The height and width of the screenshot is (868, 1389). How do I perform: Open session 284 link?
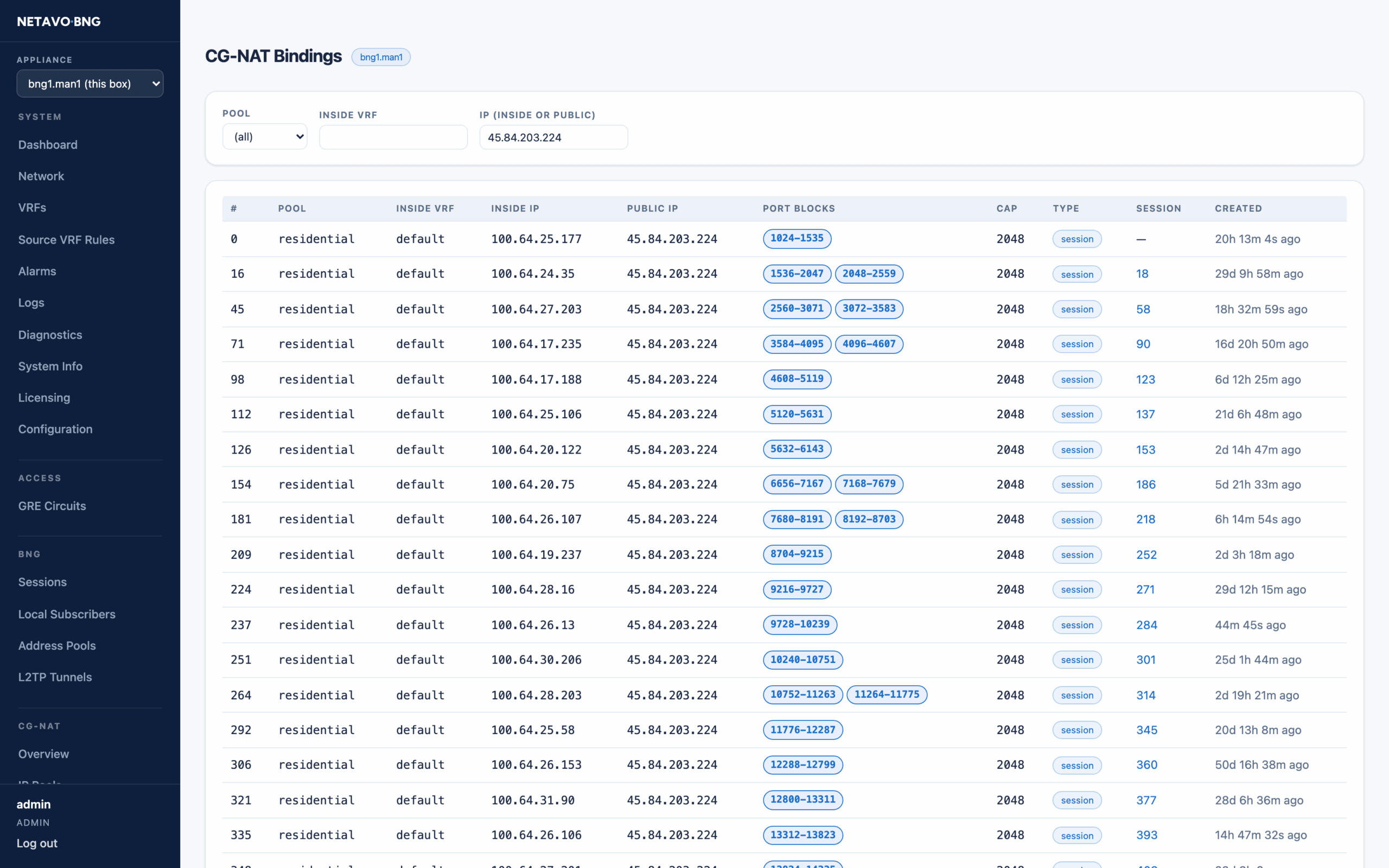pos(1147,625)
